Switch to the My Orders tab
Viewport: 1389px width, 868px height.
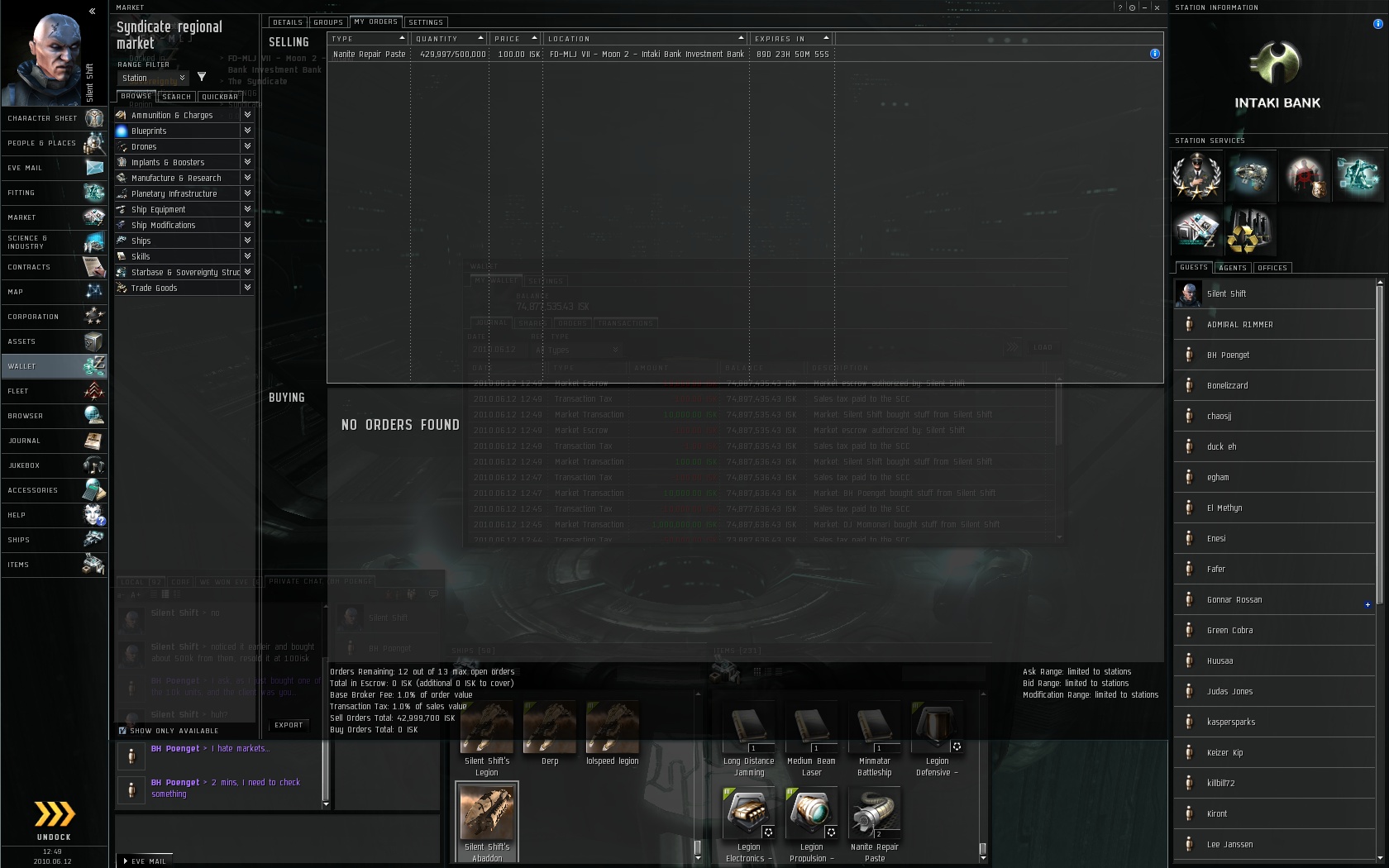point(376,21)
